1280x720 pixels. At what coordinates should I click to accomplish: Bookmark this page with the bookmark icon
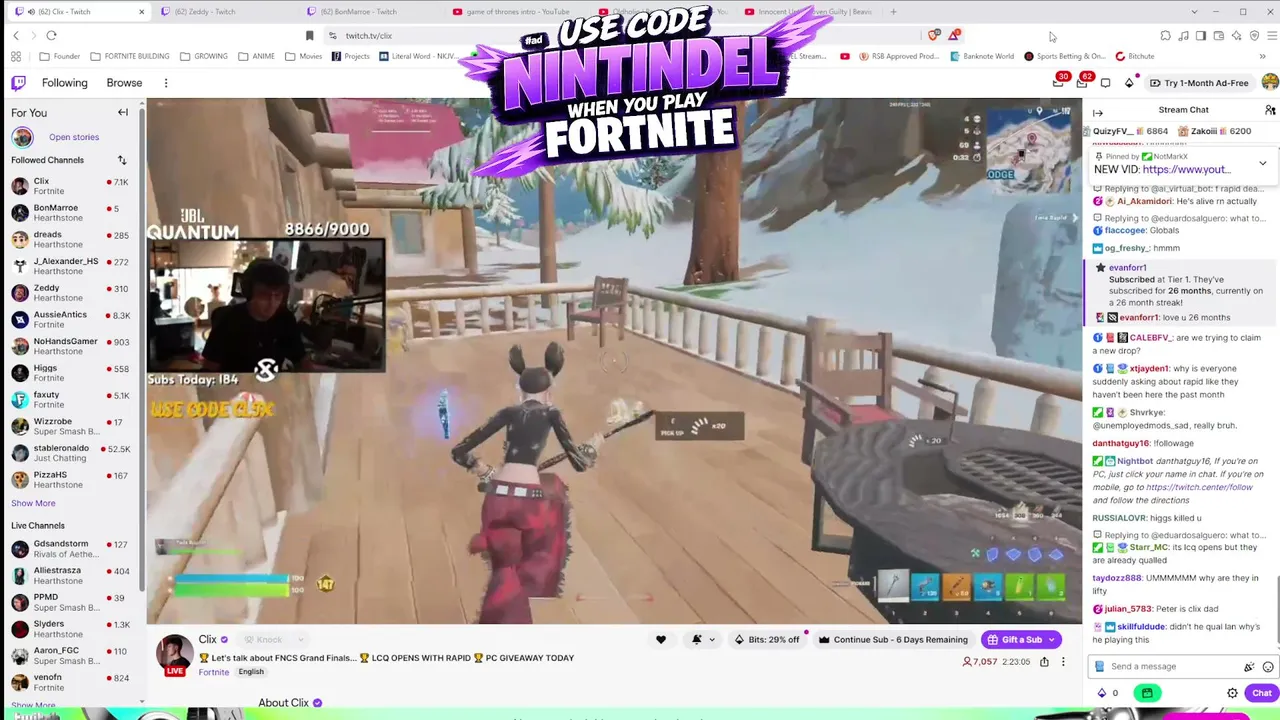click(x=310, y=36)
